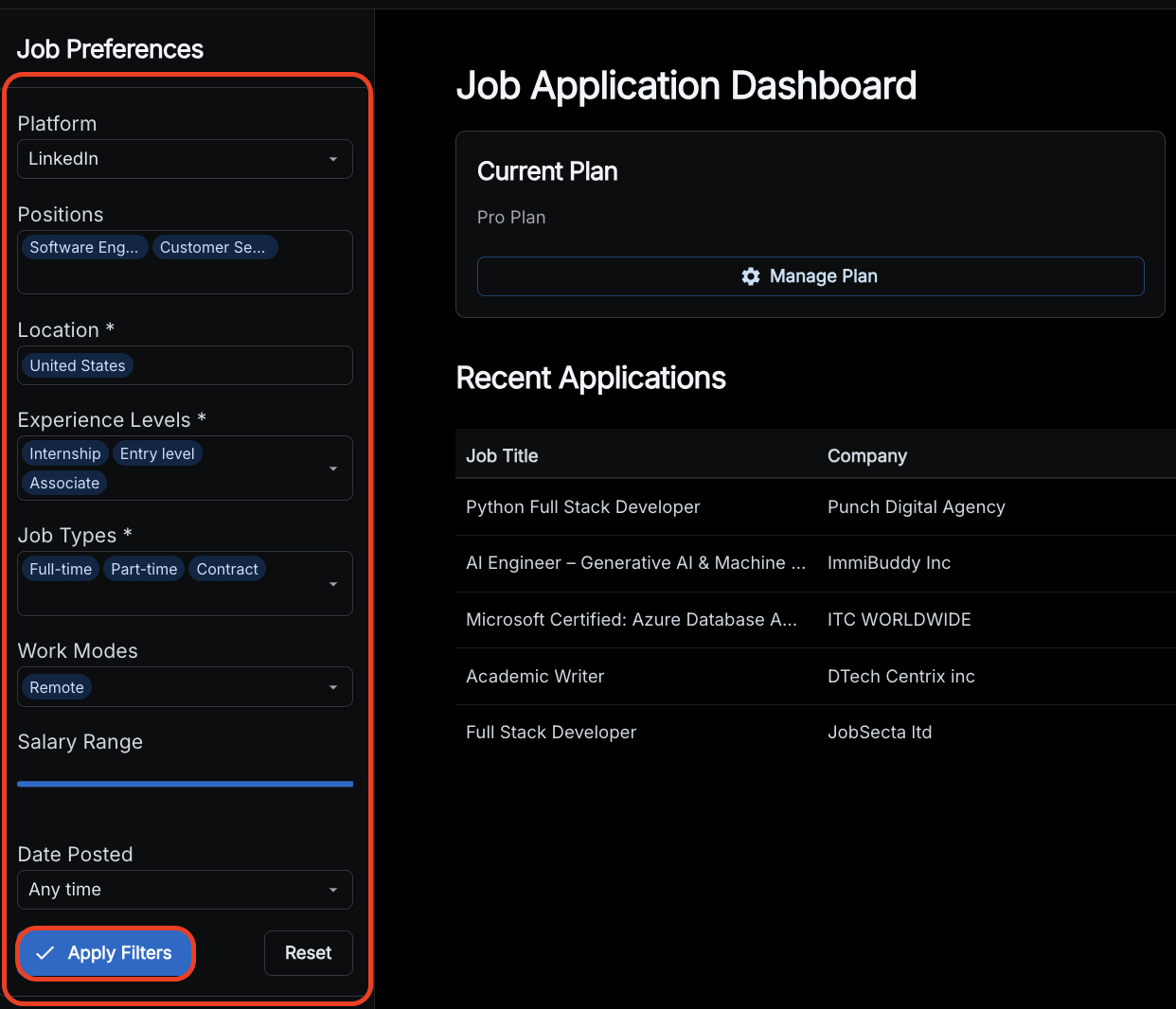Click the United States location tag
The image size is (1176, 1009).
coord(77,365)
